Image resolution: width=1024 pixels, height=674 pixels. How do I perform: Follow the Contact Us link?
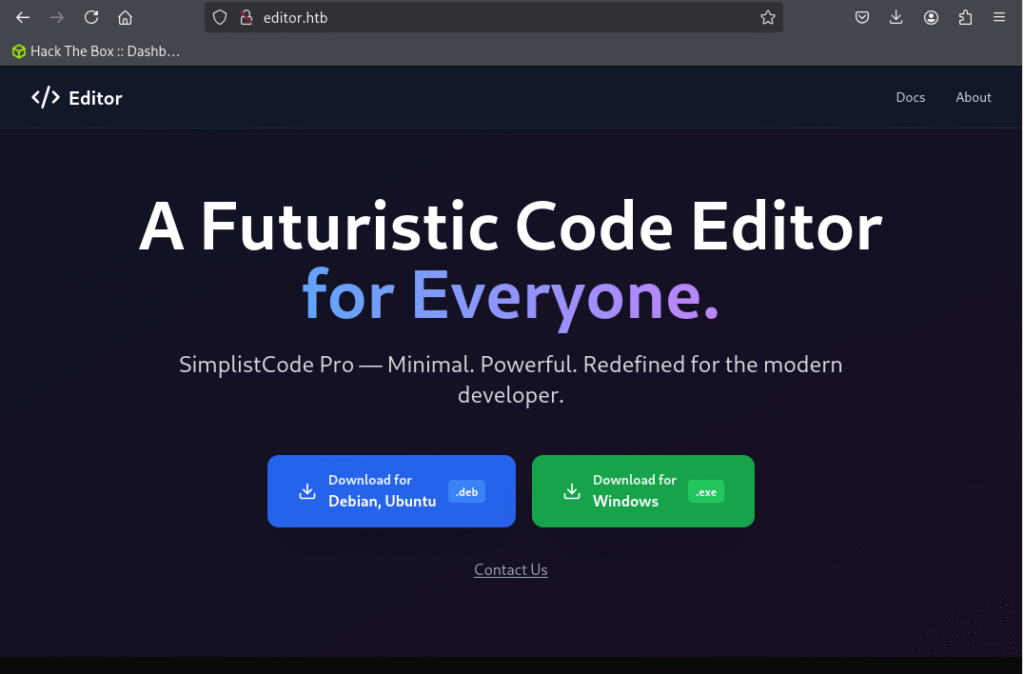click(x=511, y=570)
